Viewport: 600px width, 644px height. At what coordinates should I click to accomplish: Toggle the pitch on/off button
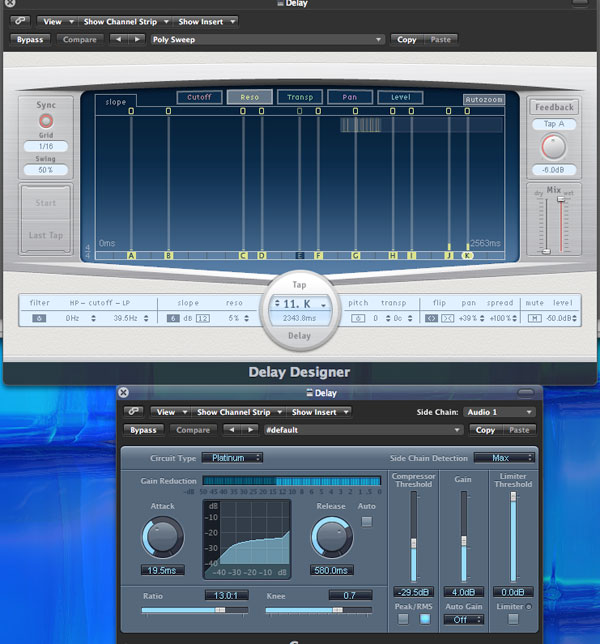click(358, 318)
